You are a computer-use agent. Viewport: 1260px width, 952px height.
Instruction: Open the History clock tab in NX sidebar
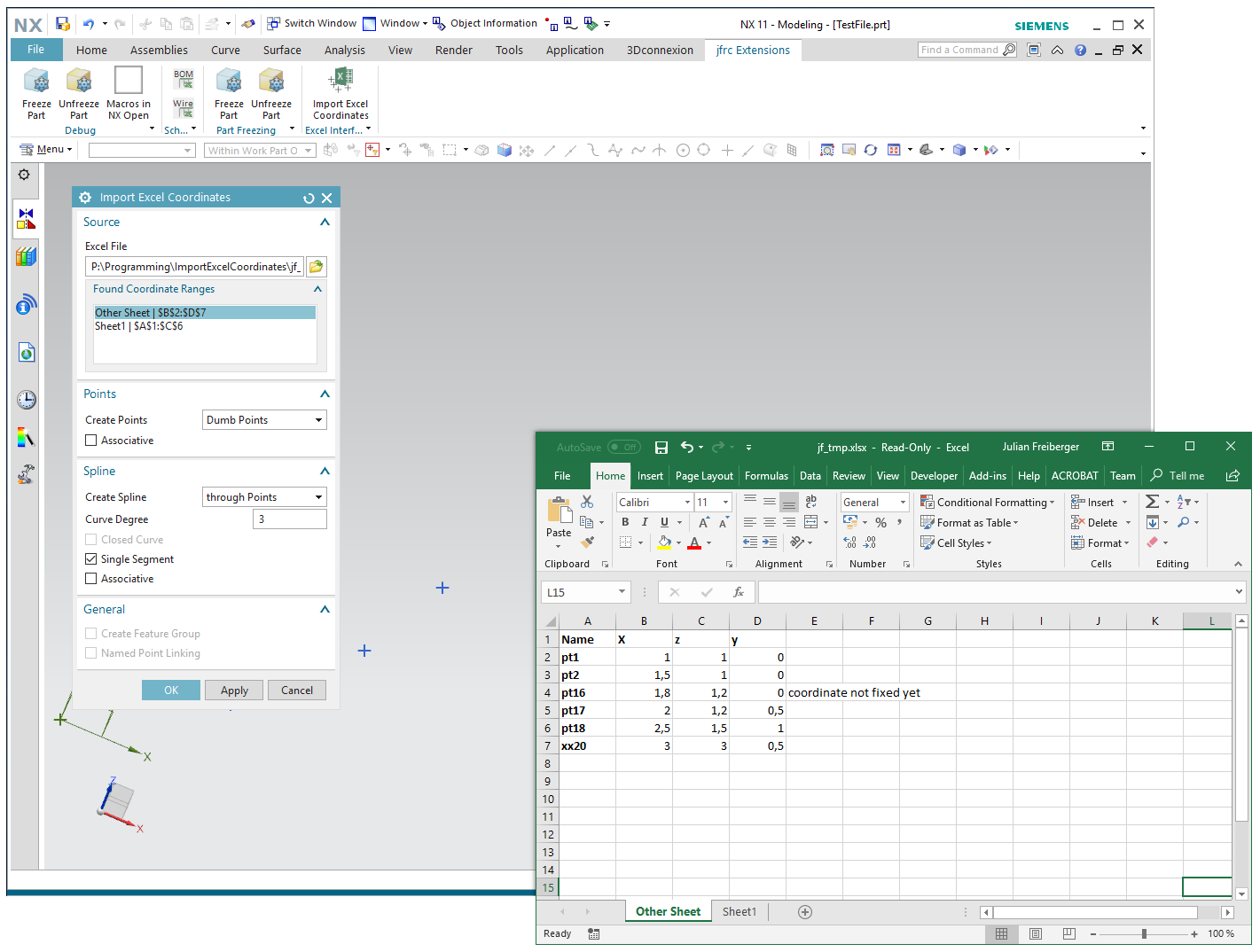pos(27,400)
